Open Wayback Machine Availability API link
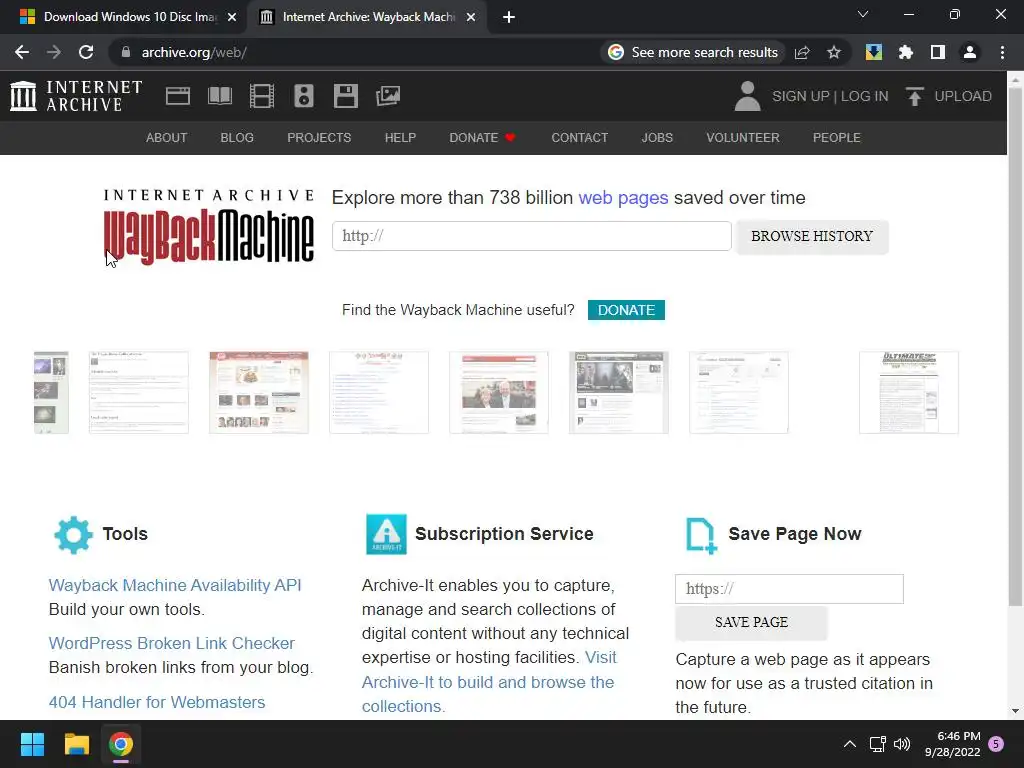1024x768 pixels. coord(175,585)
